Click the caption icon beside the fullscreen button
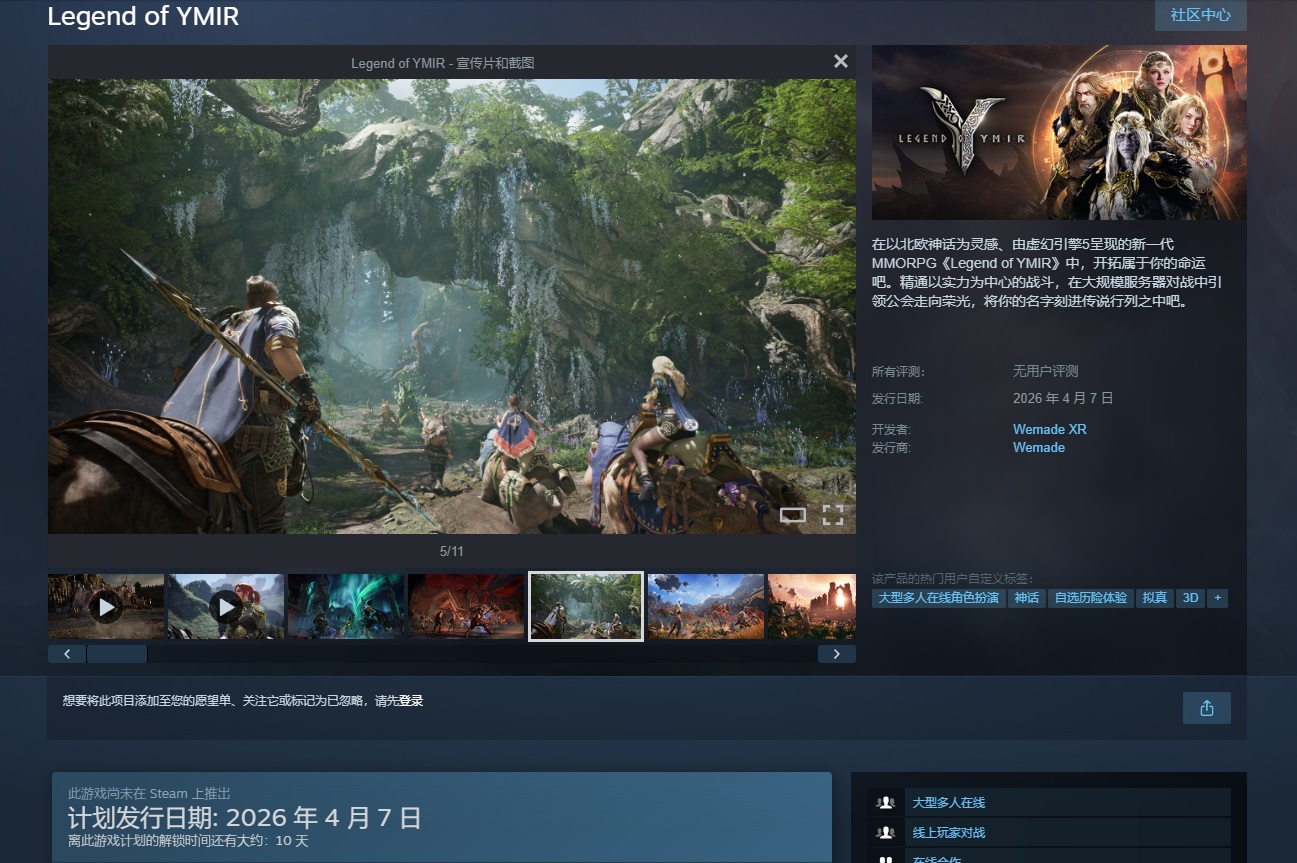Viewport: 1297px width, 863px height. point(793,515)
